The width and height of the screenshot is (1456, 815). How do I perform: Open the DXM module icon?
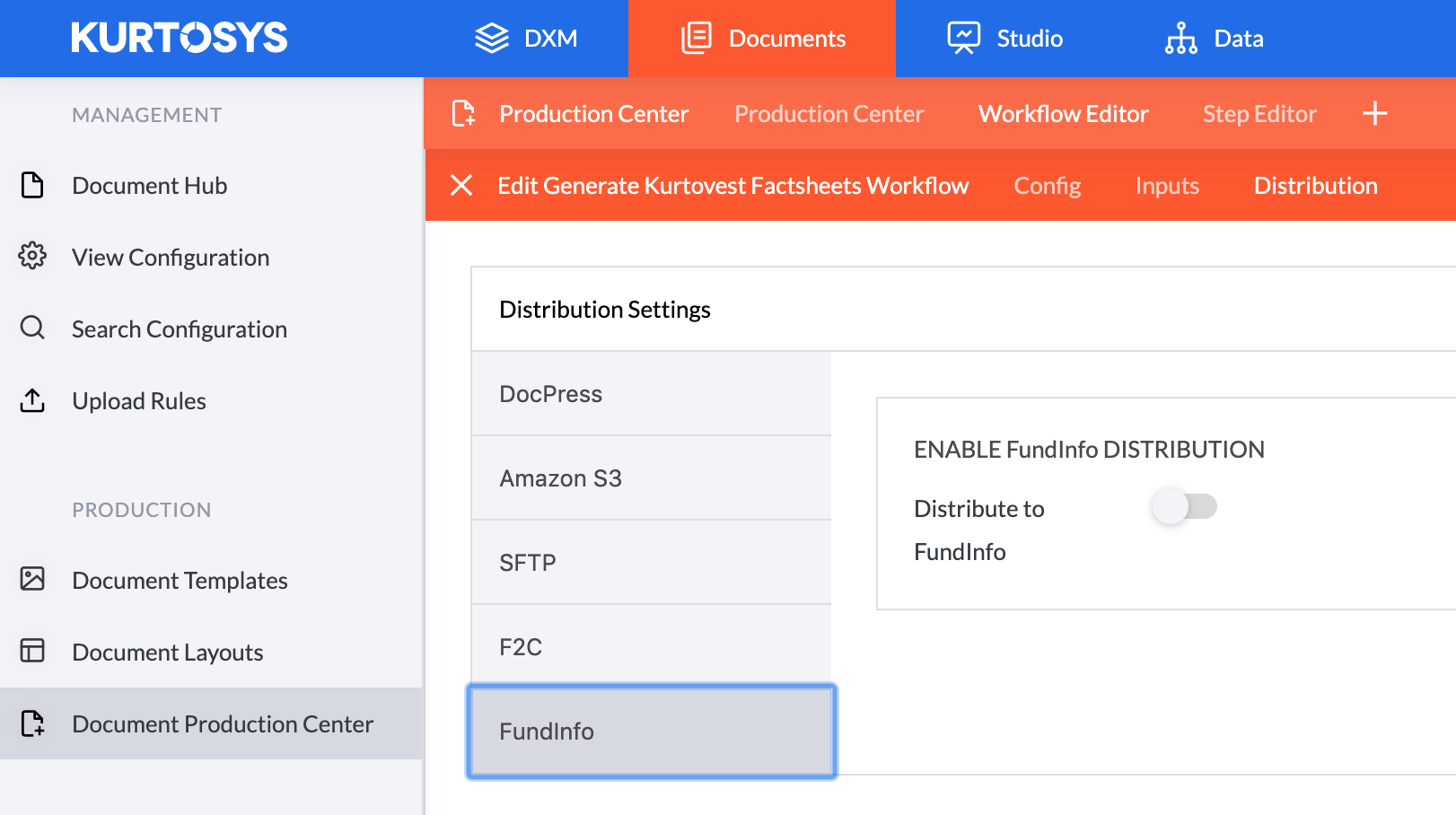coord(490,38)
